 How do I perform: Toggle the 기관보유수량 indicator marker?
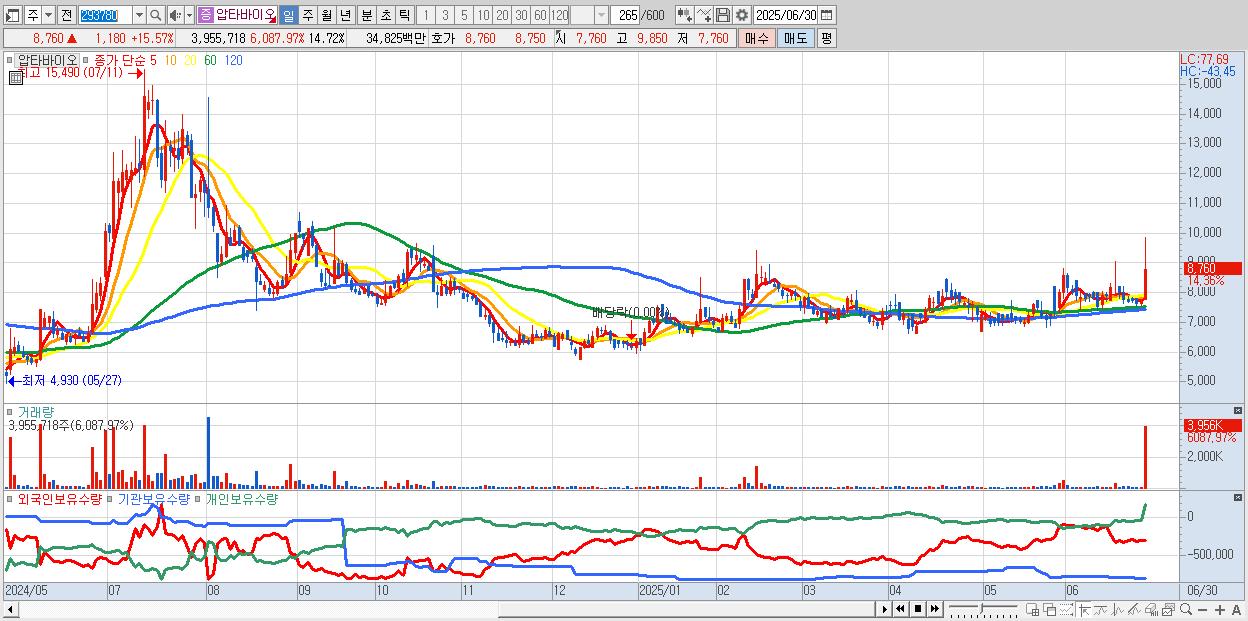pos(112,498)
